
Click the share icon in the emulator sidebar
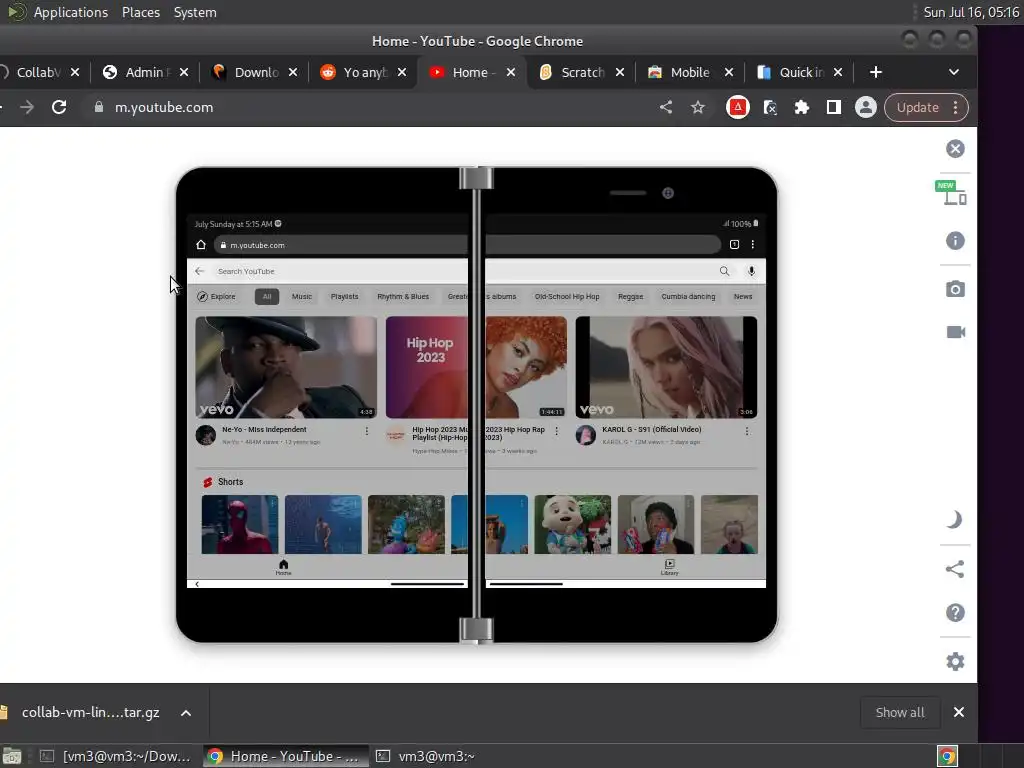pyautogui.click(x=955, y=569)
